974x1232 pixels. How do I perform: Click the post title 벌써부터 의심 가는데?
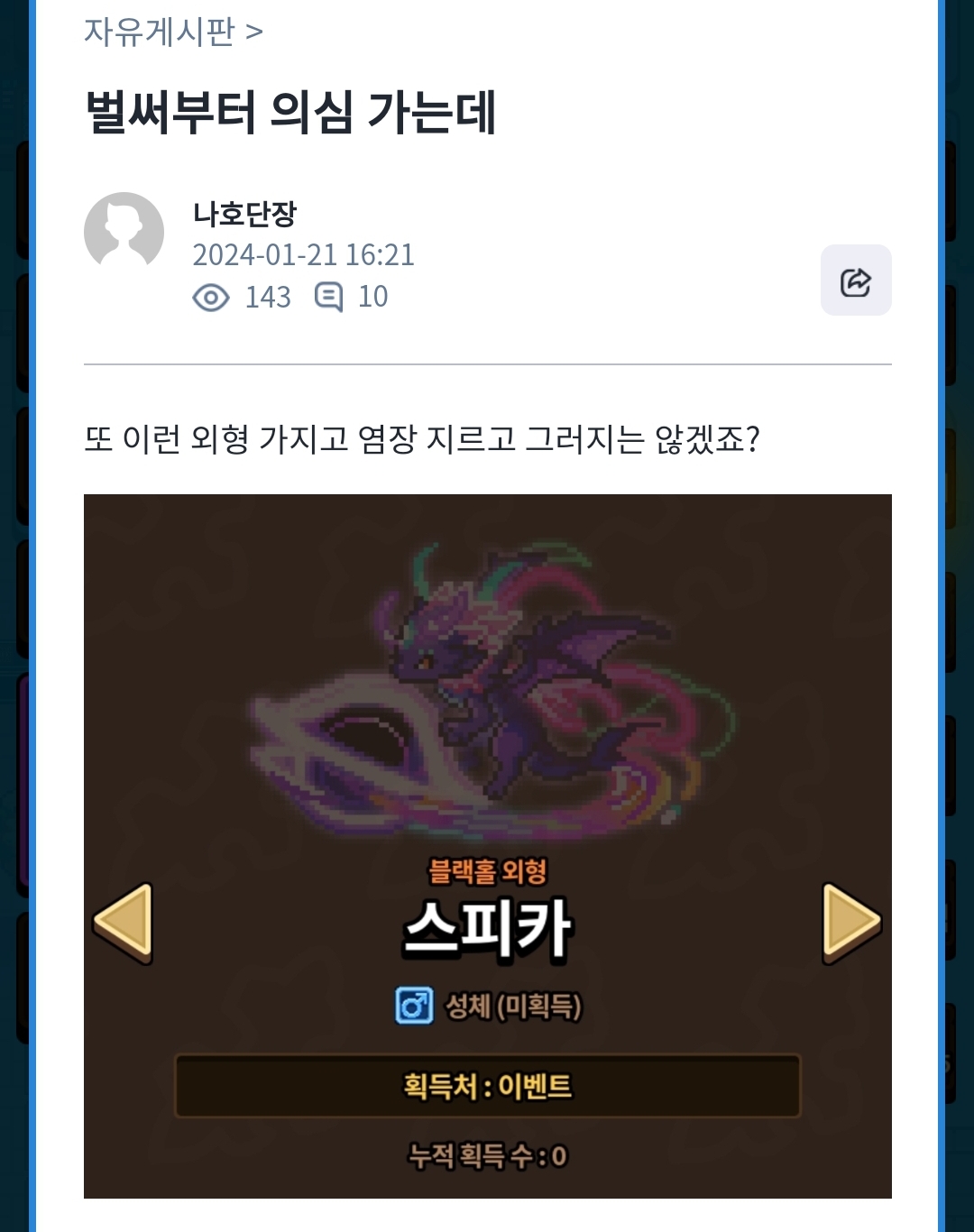(x=289, y=113)
